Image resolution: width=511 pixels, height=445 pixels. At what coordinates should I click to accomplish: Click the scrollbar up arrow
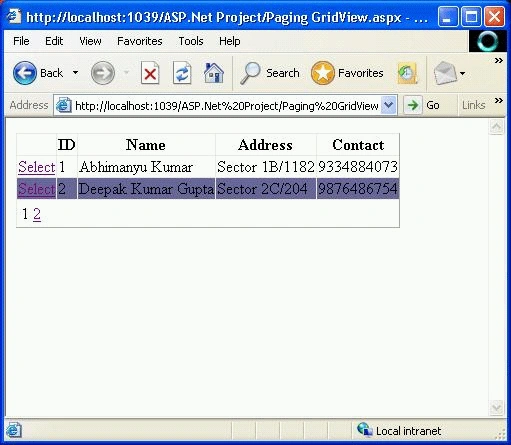pyautogui.click(x=496, y=127)
